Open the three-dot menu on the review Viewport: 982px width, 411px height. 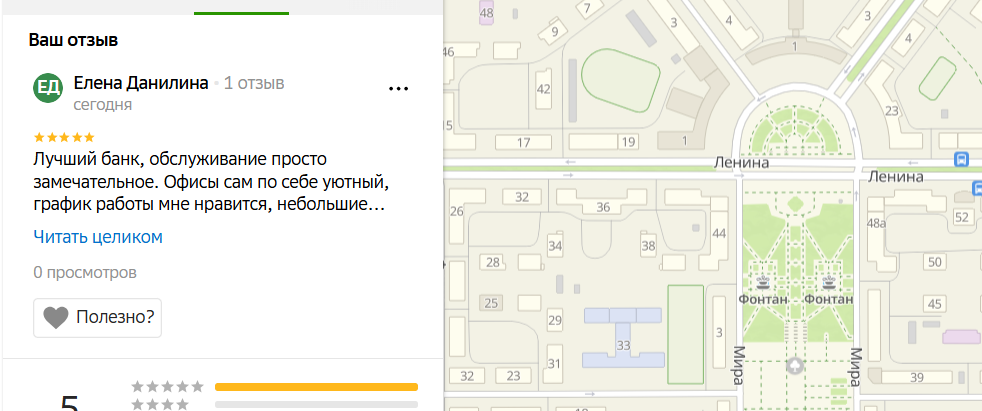pos(399,89)
